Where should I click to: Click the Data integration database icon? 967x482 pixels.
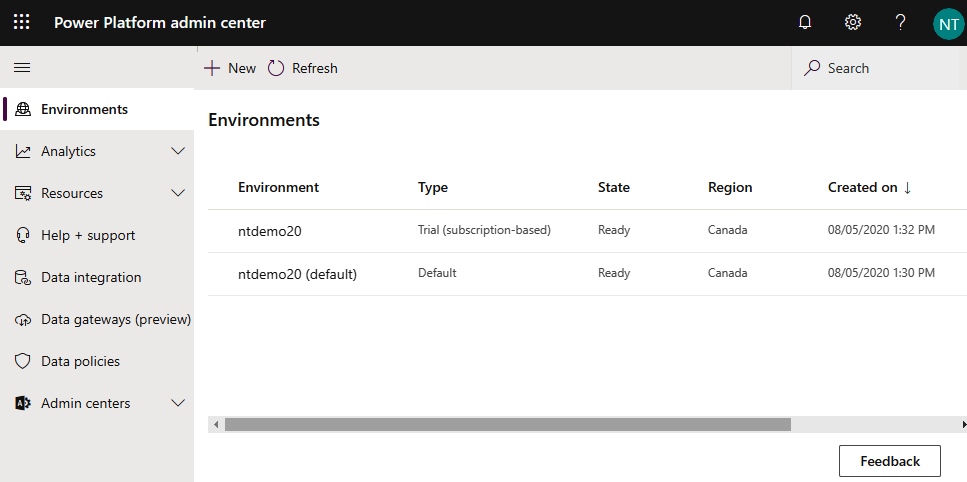click(23, 277)
